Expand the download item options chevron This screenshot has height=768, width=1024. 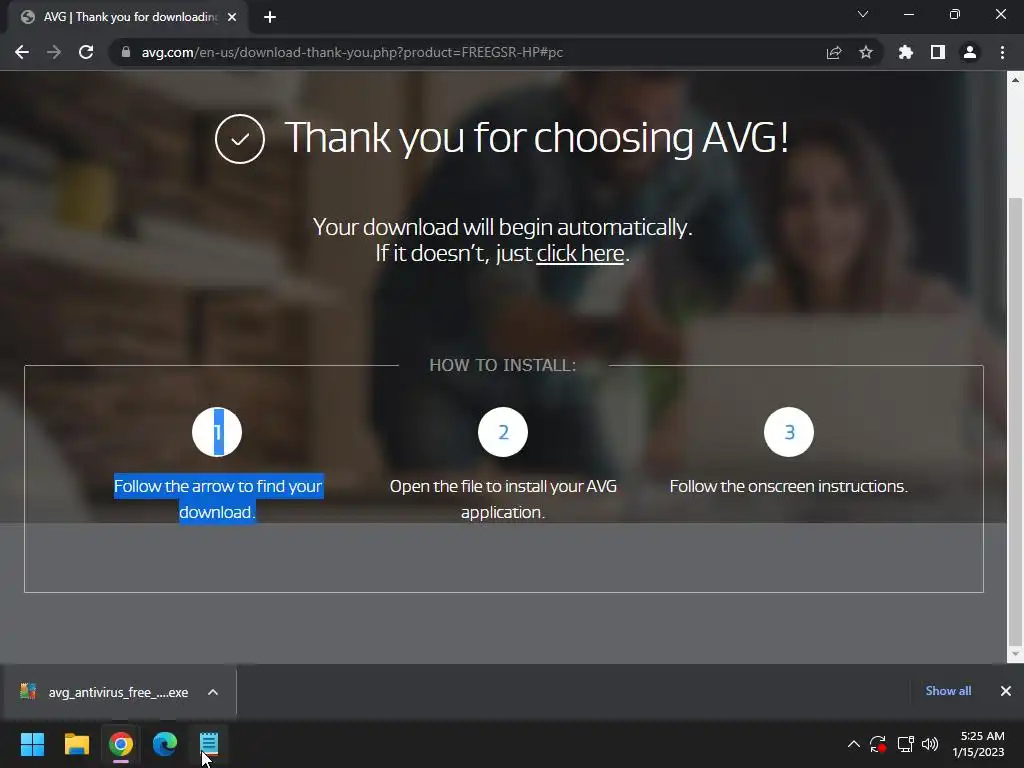[x=213, y=692]
